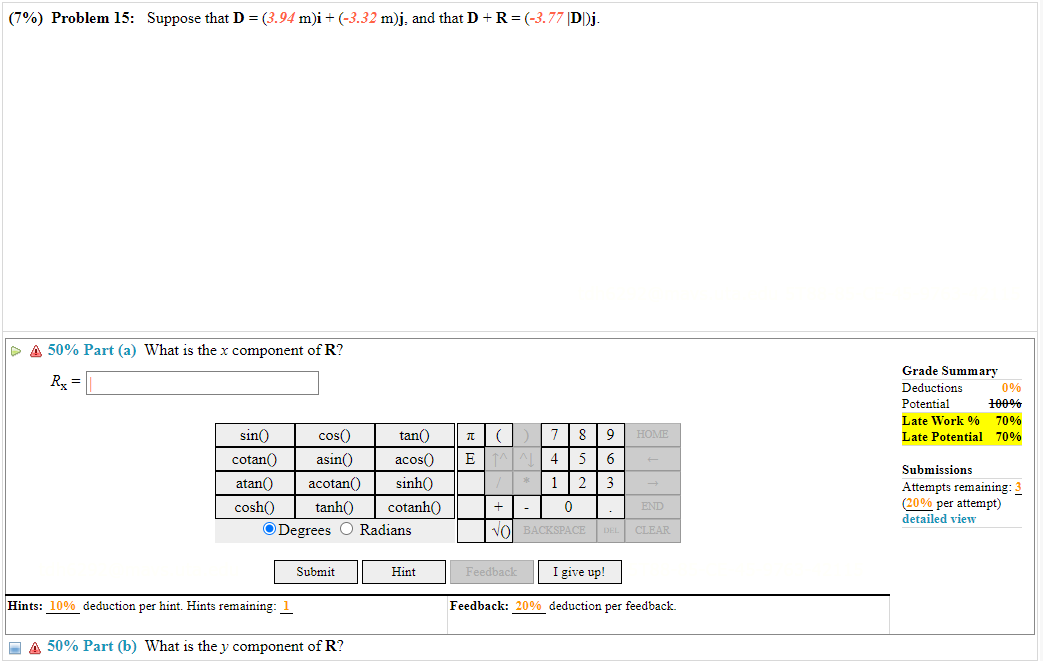Open the detailed view link

[938, 518]
